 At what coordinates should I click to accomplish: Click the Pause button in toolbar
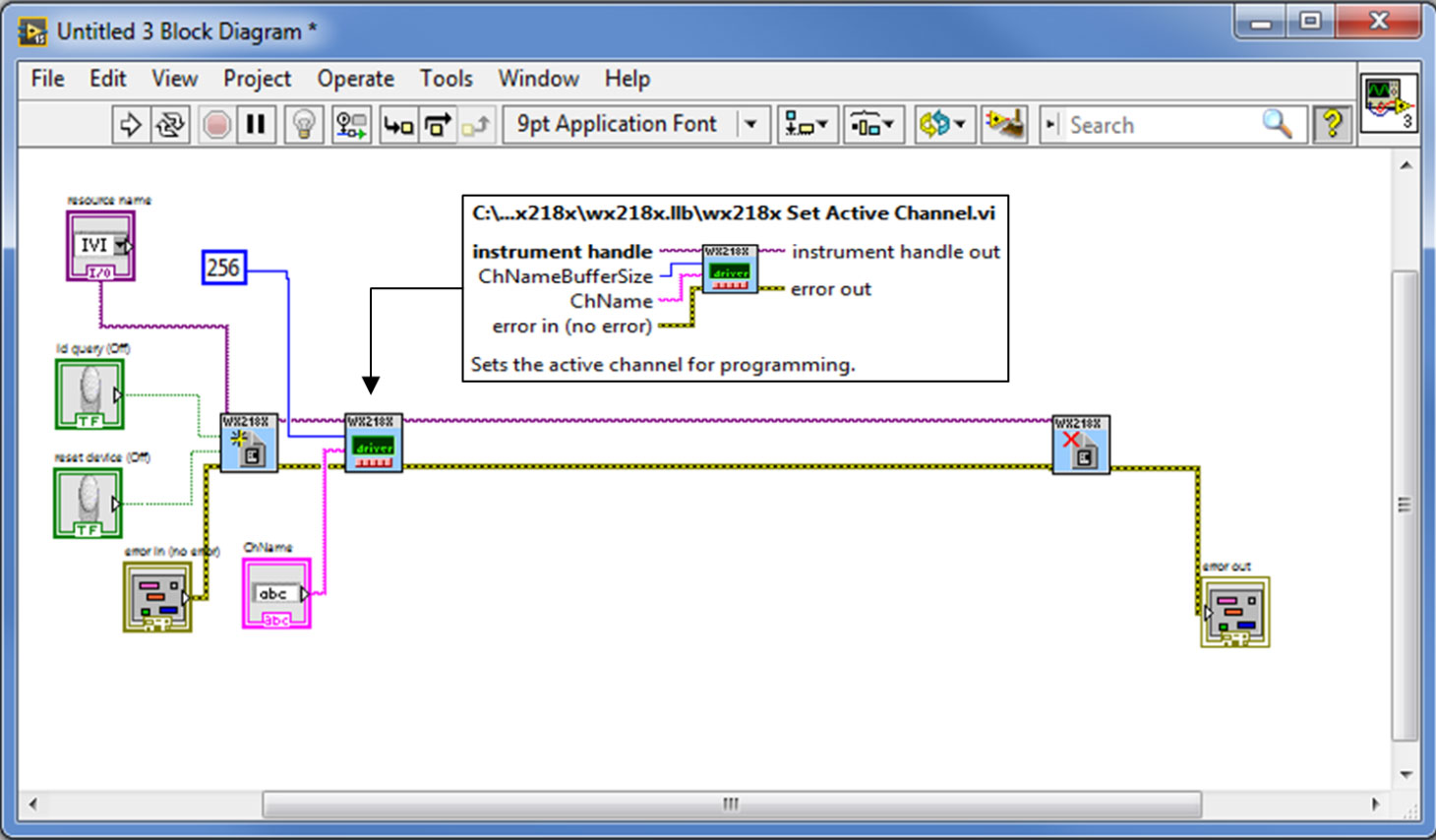[x=256, y=125]
